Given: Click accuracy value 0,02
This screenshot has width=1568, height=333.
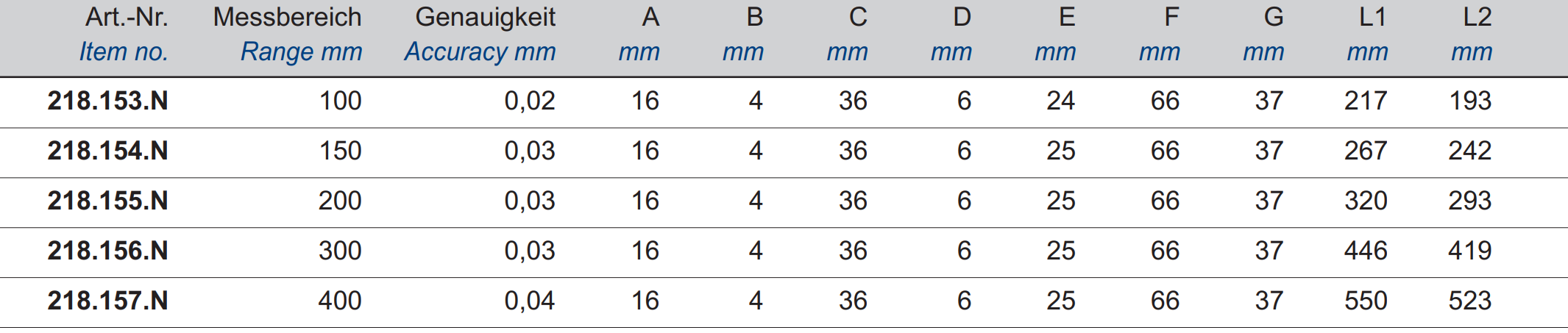Looking at the screenshot, I should [530, 101].
